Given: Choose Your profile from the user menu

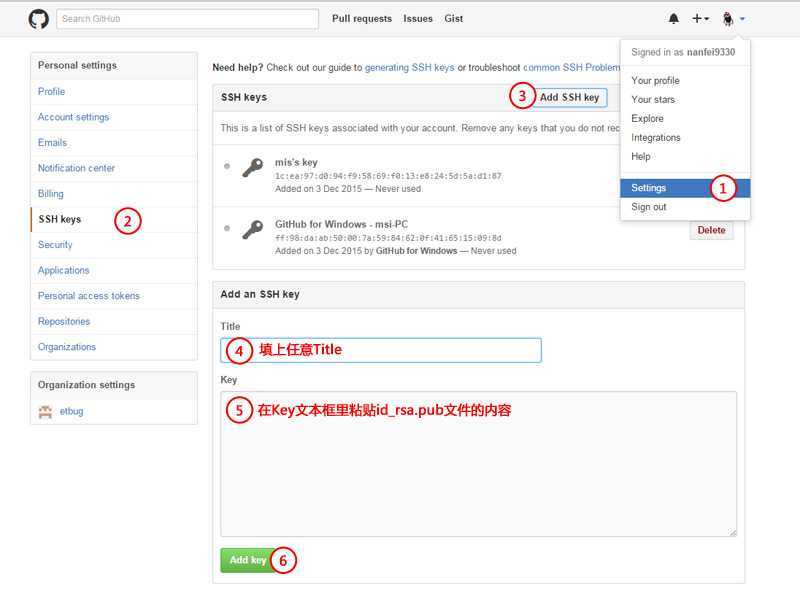Looking at the screenshot, I should [685, 81].
